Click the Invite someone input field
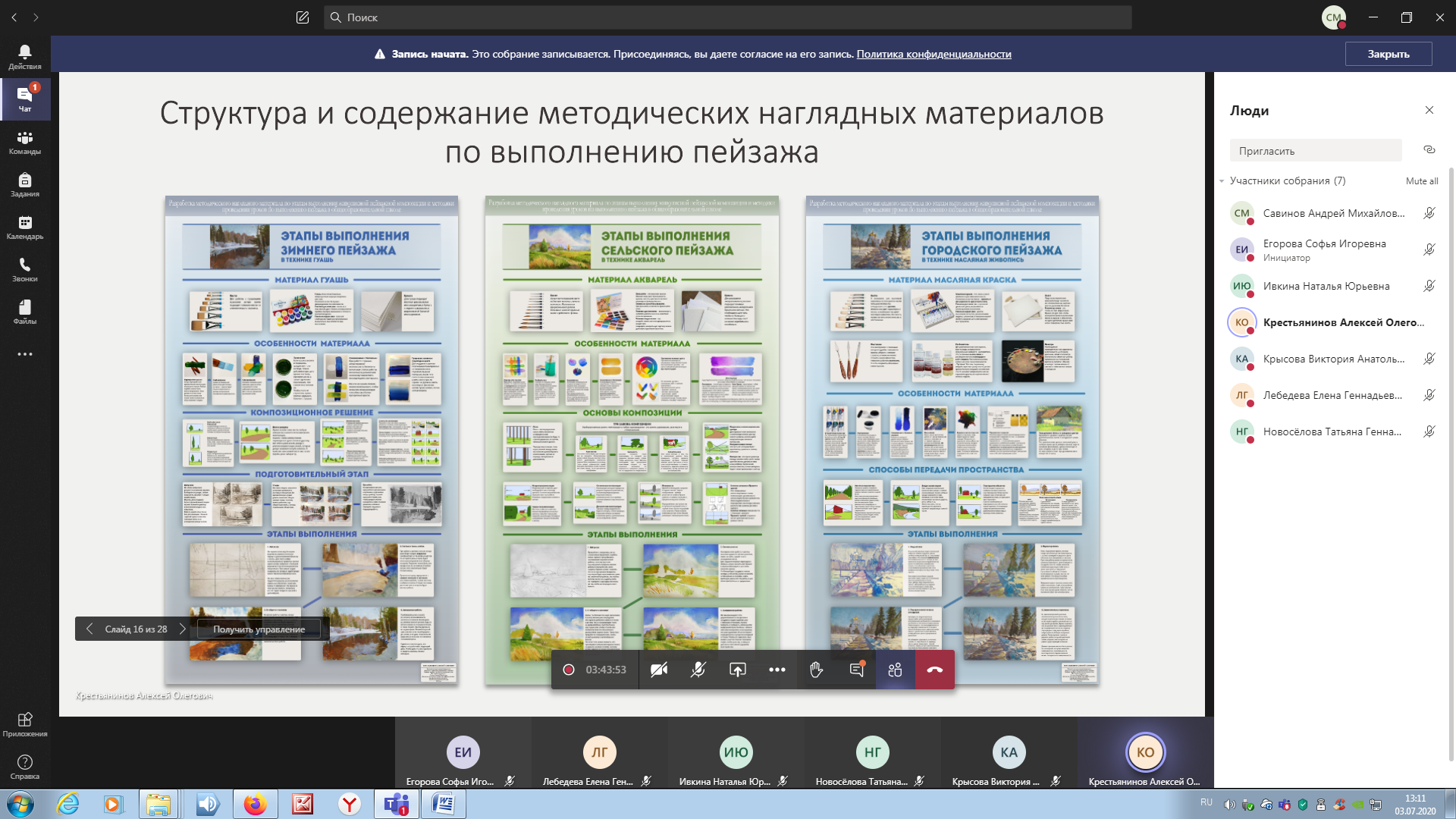This screenshot has height=819, width=1456. (x=1316, y=150)
